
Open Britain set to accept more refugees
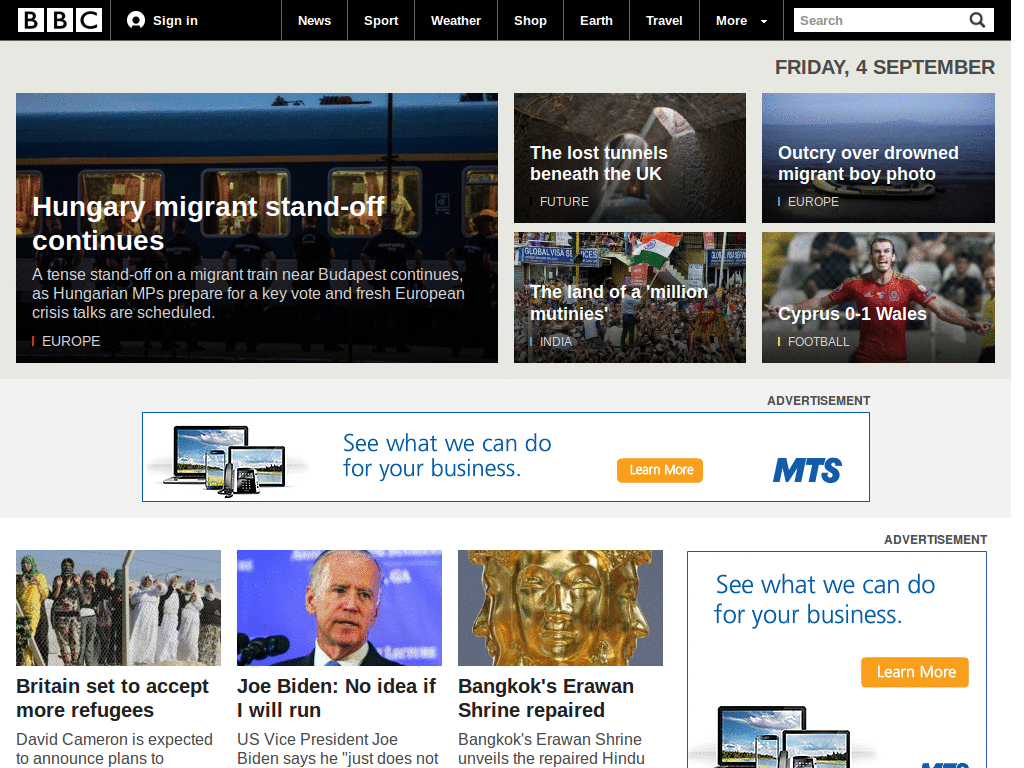click(112, 698)
